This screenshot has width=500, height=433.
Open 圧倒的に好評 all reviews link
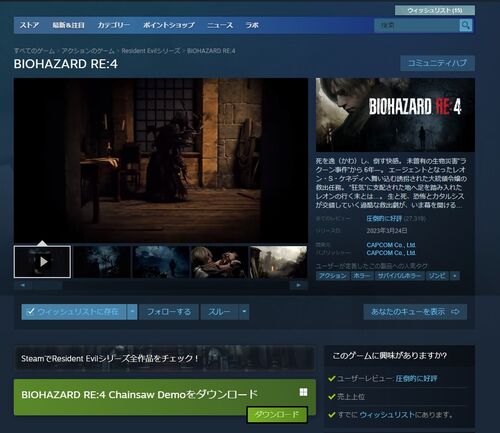tap(384, 219)
